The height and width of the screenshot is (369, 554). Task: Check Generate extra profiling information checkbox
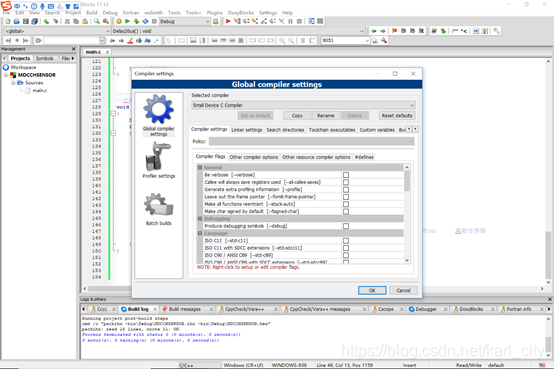[x=346, y=190]
